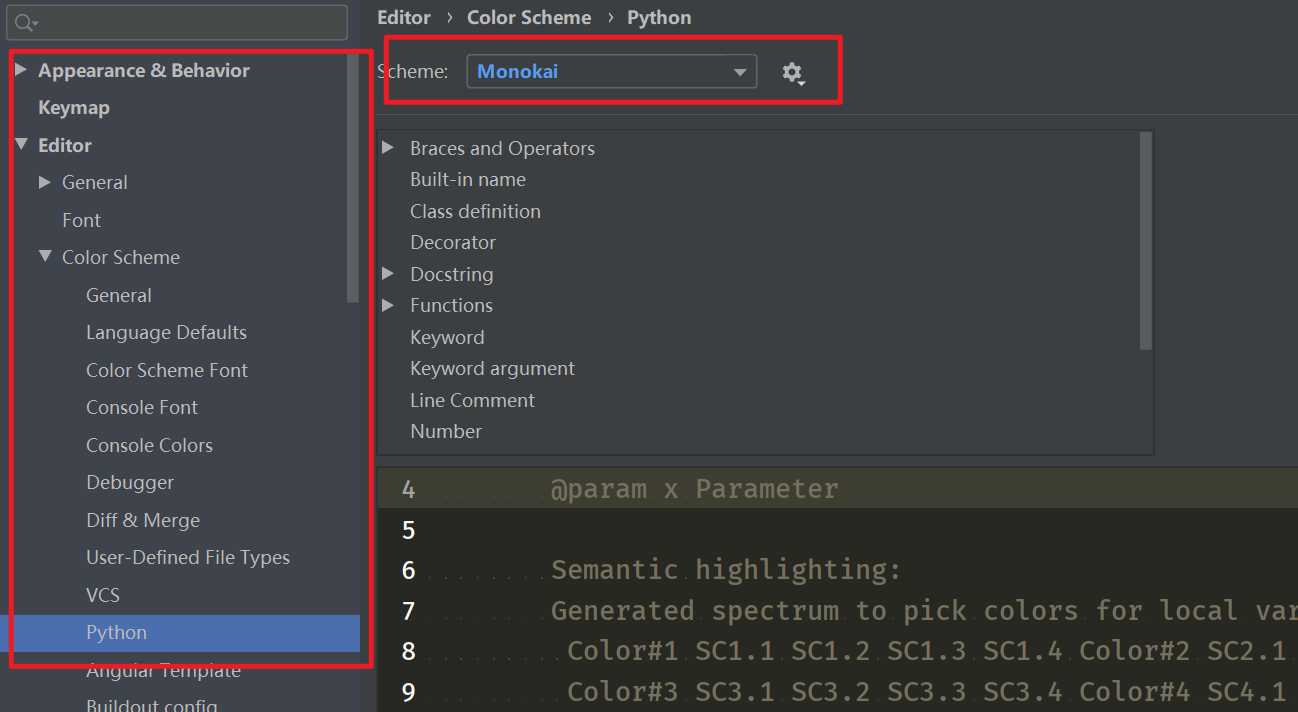Expand the Functions group
Viewport: 1298px width, 712px height.
[388, 305]
